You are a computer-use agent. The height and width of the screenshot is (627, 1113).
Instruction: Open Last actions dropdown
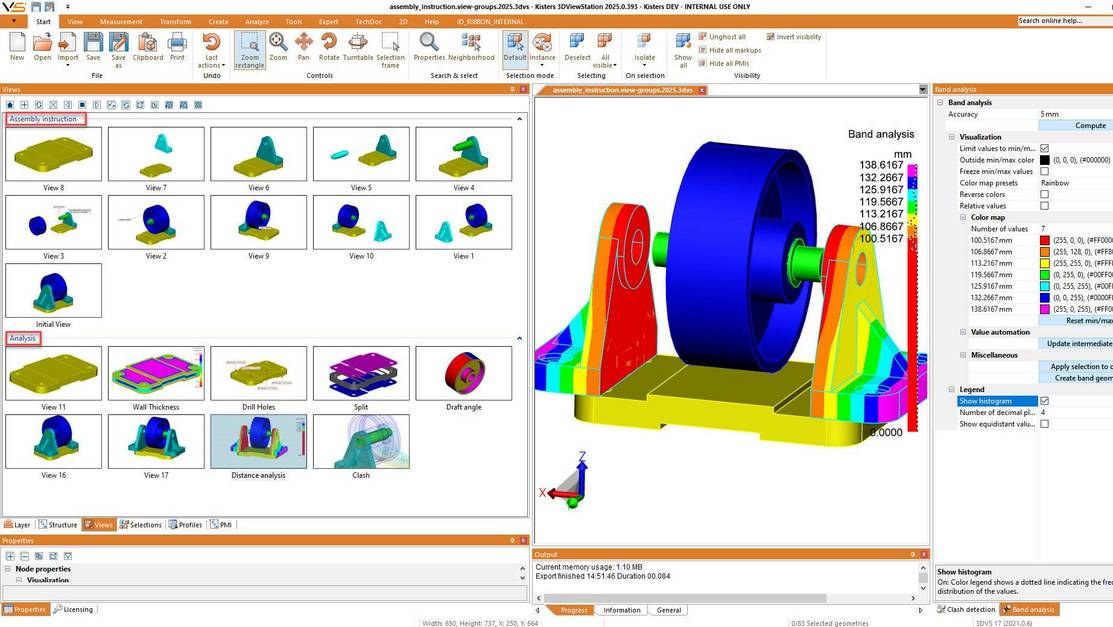tap(212, 62)
